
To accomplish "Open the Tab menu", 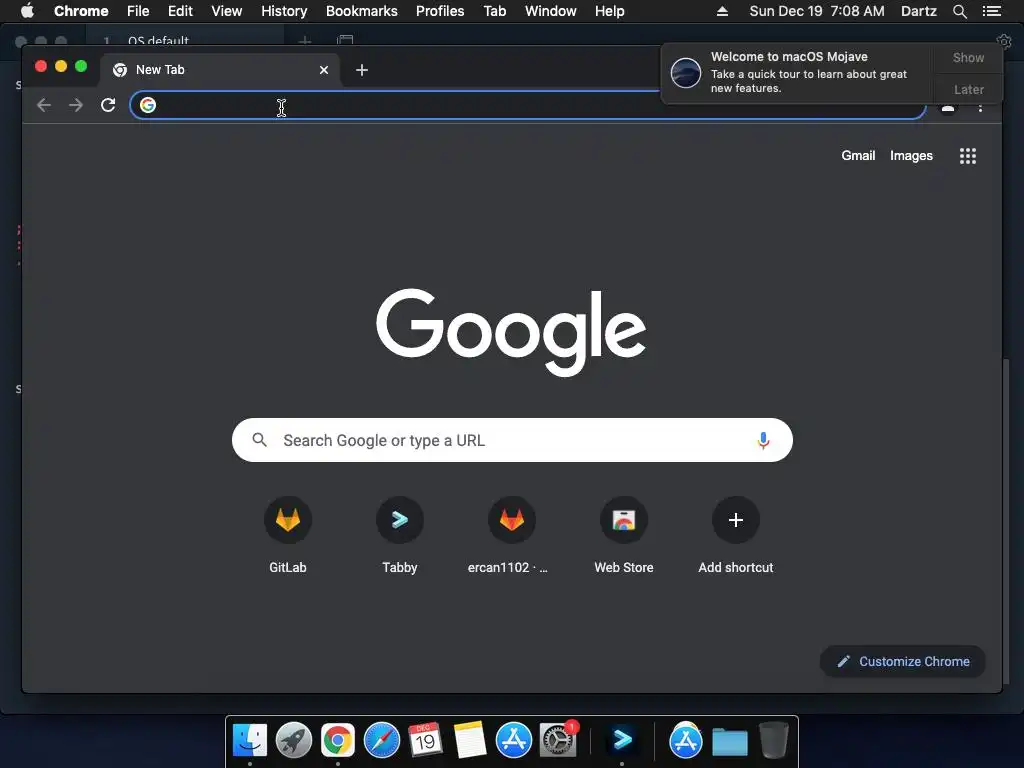I will pos(495,11).
